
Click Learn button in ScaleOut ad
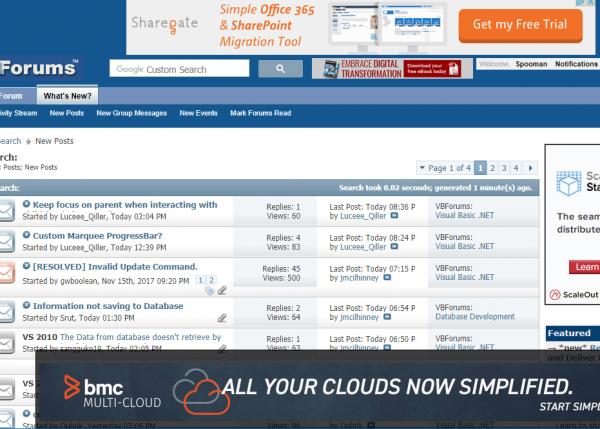[584, 267]
